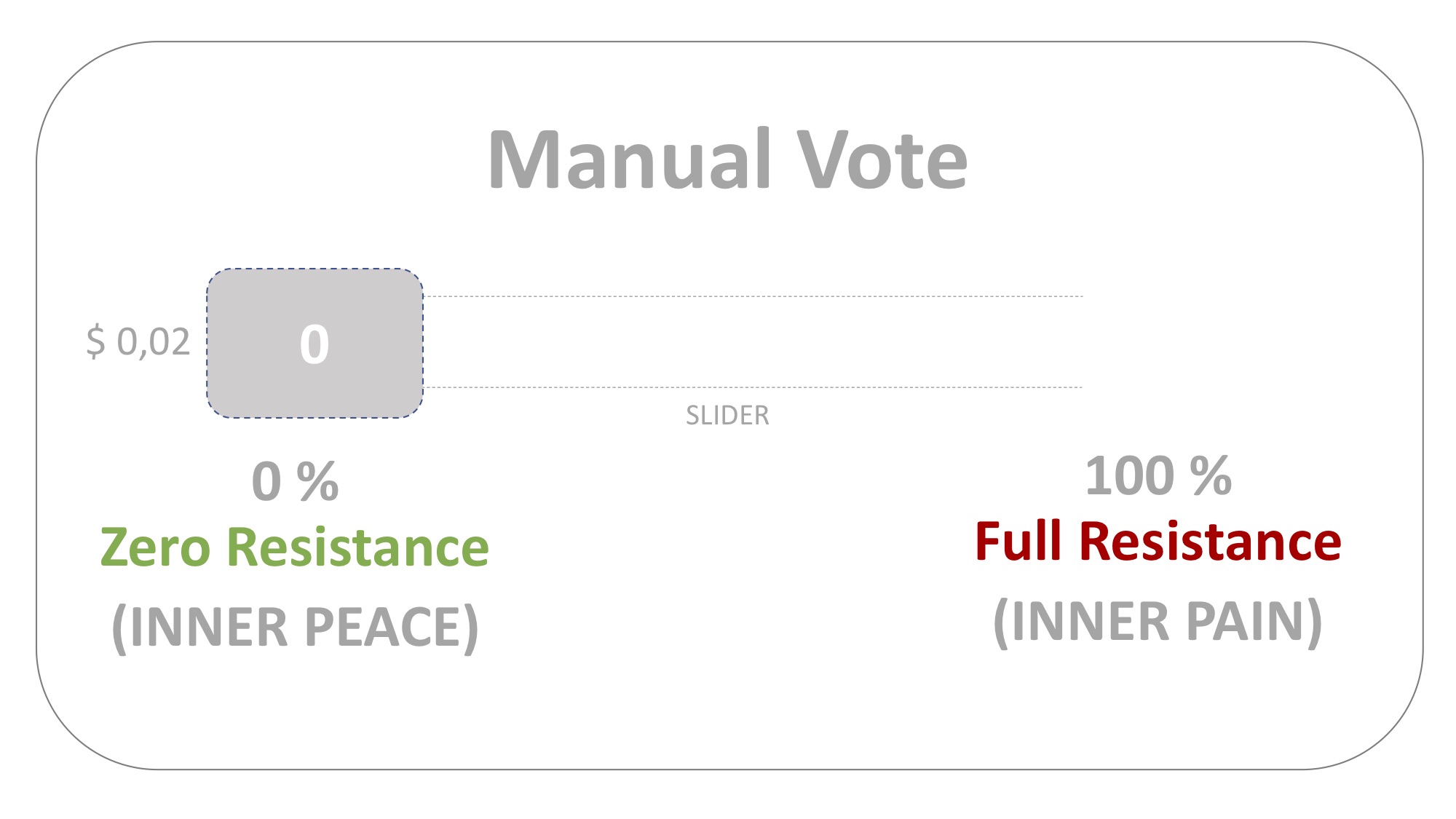Select the "$ 0,02" amount label
Image resolution: width=1456 pixels, height=819 pixels.
pos(138,341)
